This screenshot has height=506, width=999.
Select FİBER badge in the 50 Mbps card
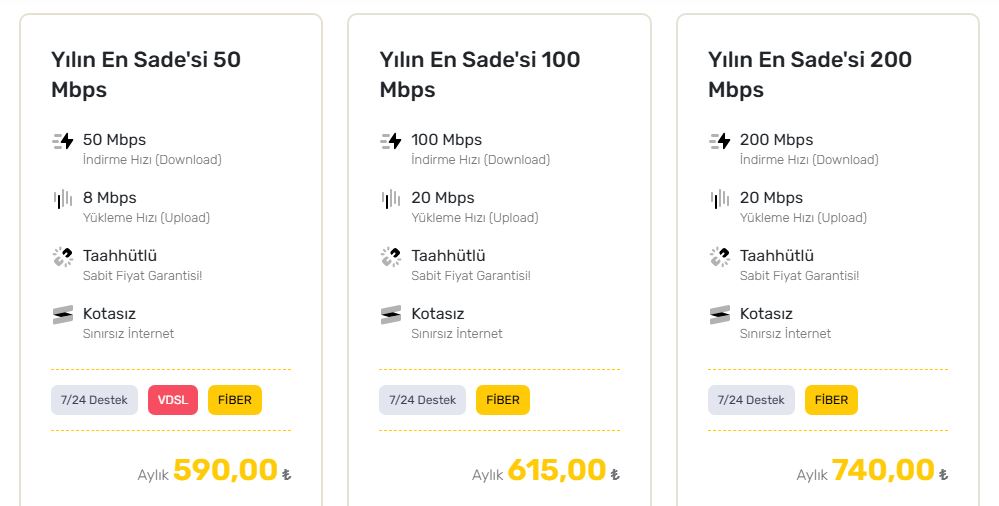tap(234, 400)
